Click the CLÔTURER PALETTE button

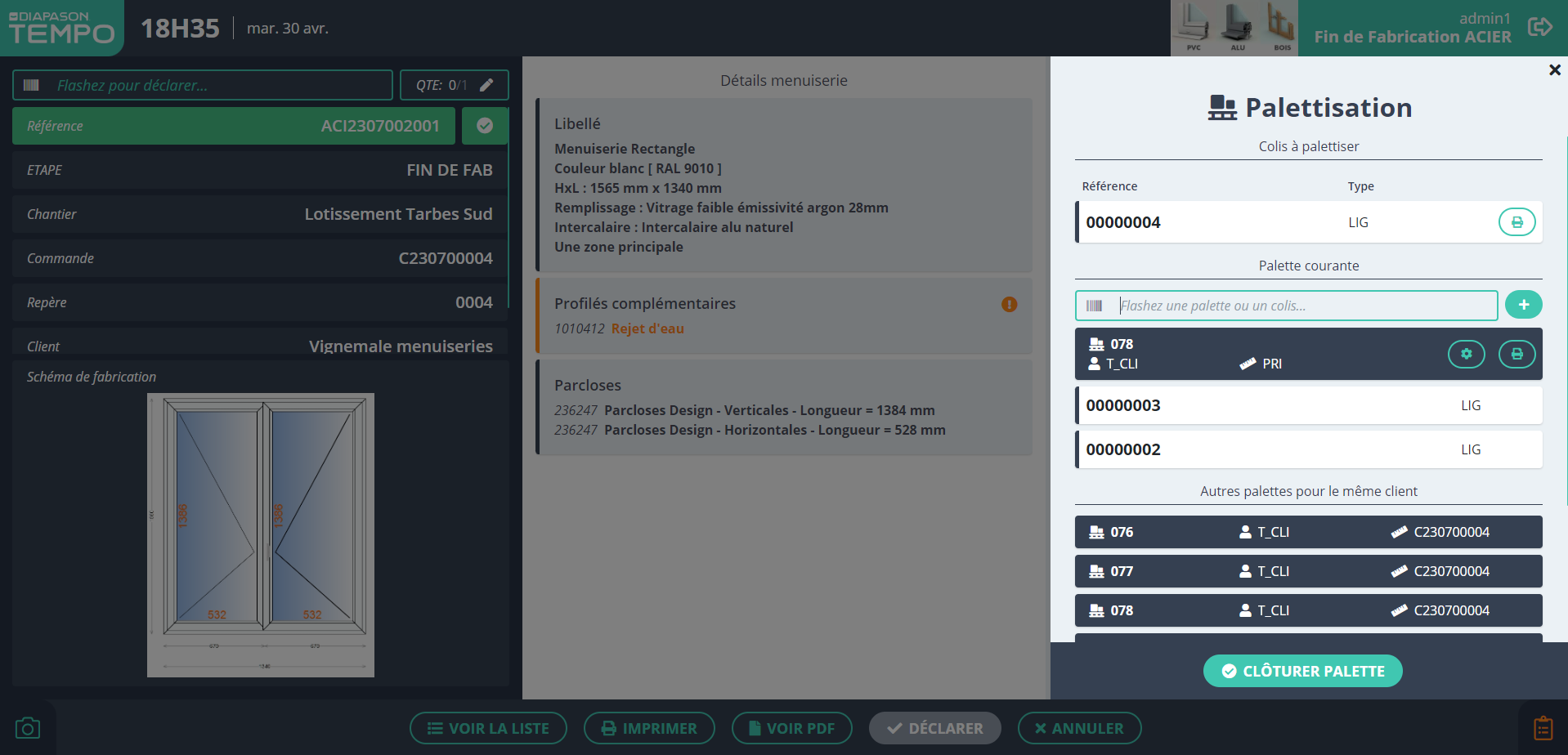pos(1302,671)
